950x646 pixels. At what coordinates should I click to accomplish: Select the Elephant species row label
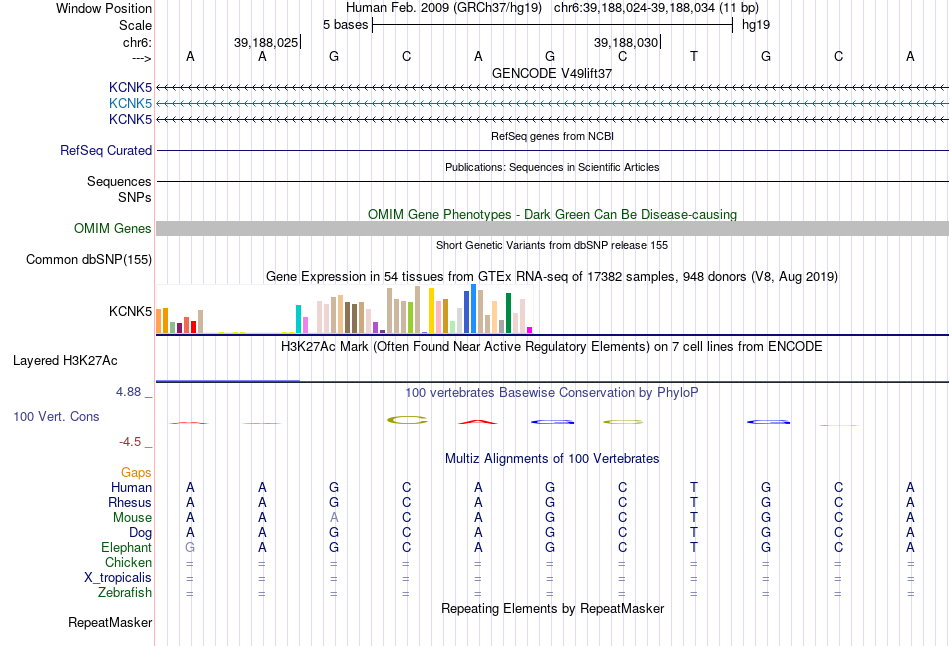tap(127, 547)
